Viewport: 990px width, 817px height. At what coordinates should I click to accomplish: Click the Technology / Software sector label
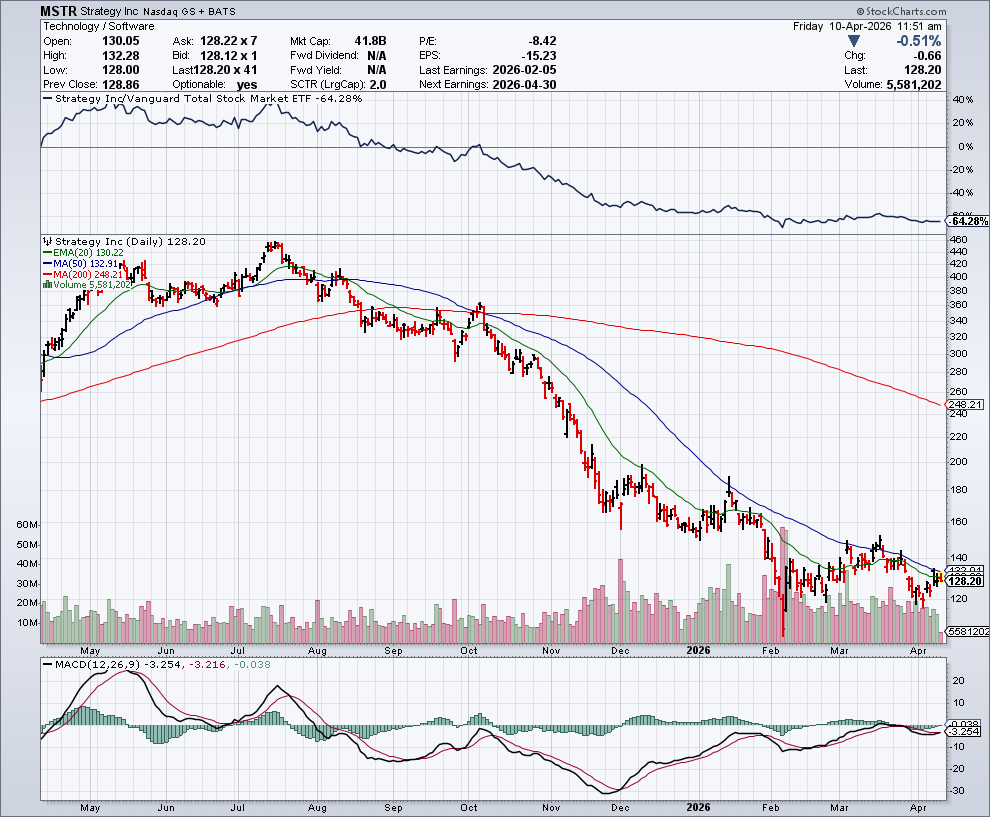tap(100, 26)
